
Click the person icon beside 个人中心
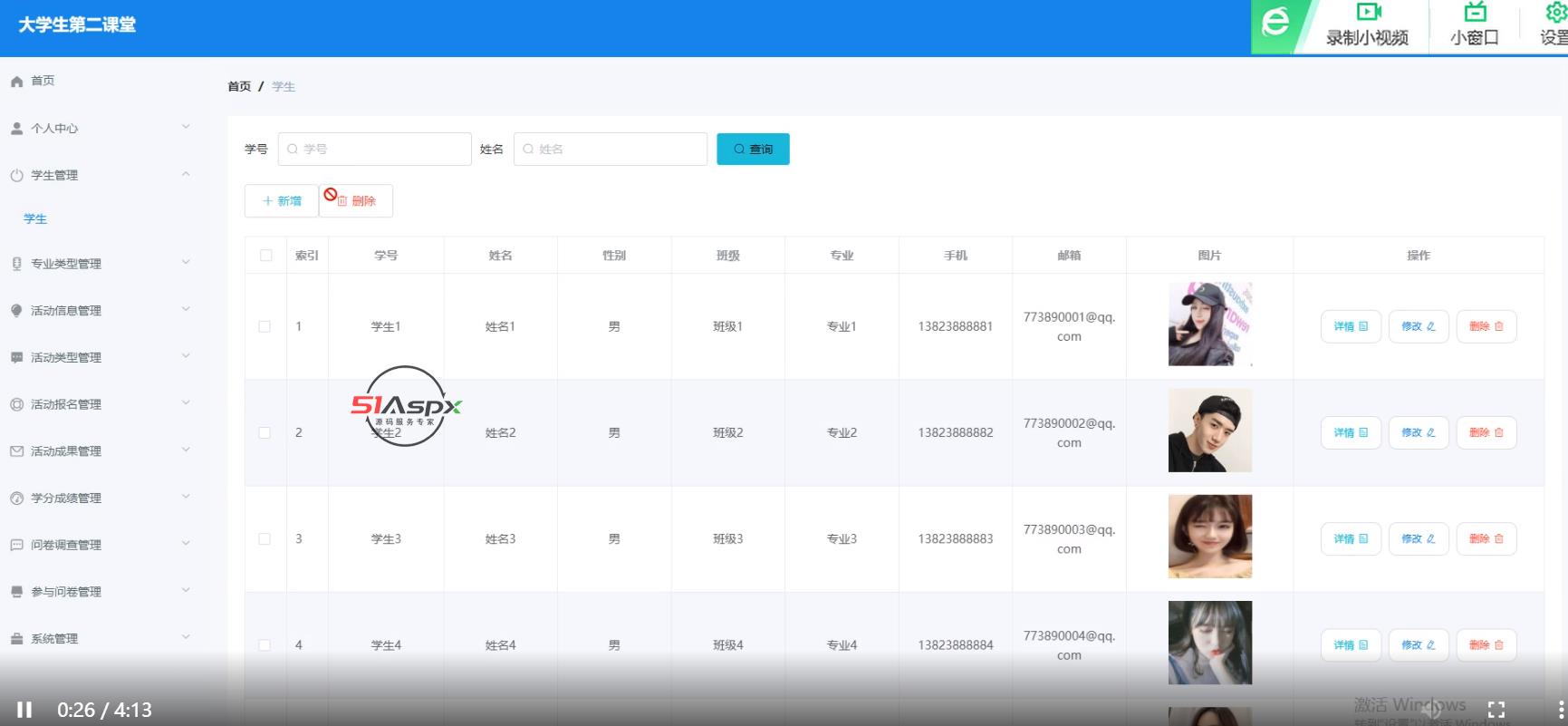tap(16, 129)
